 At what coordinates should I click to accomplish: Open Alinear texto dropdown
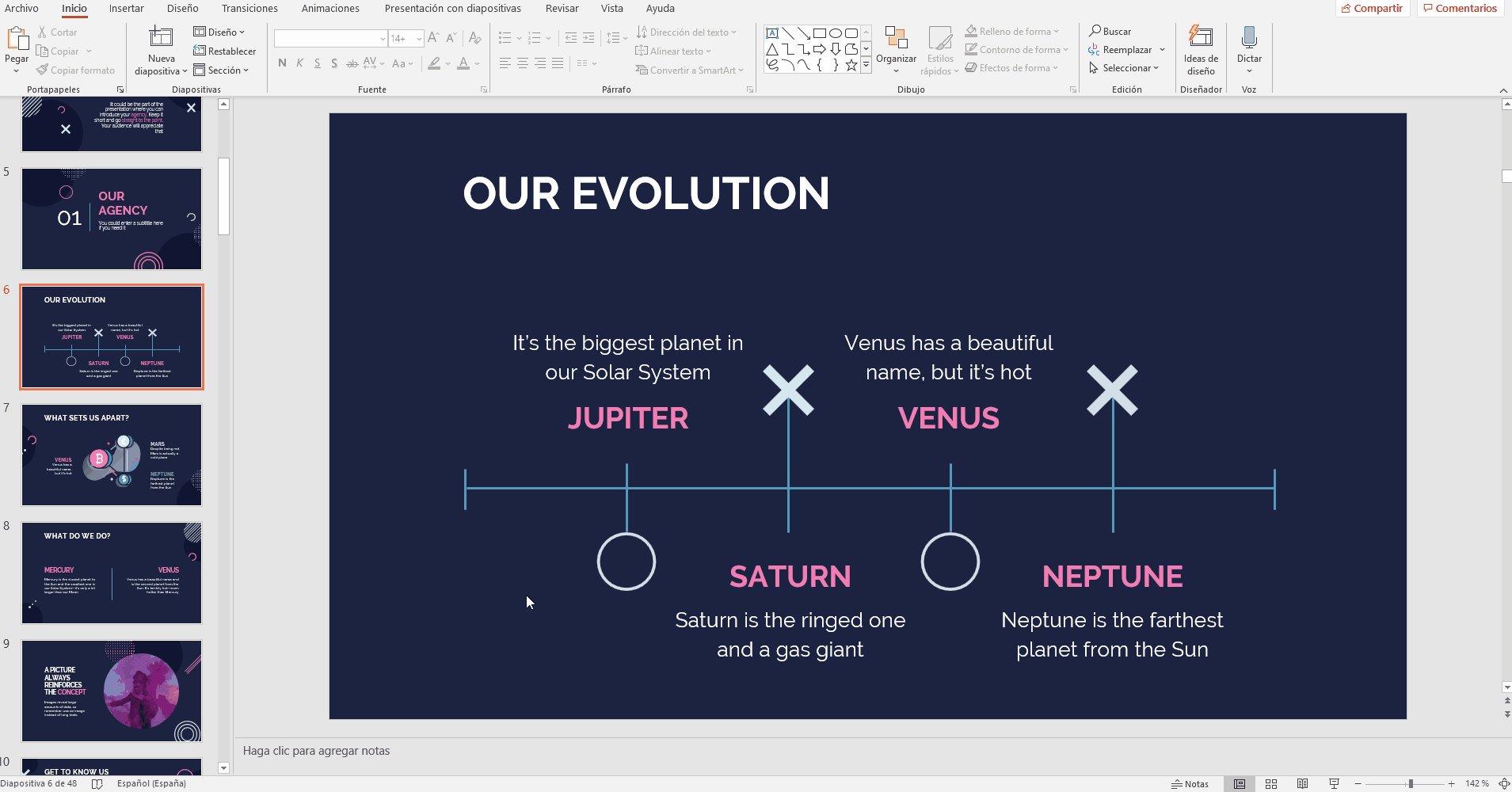(x=673, y=51)
